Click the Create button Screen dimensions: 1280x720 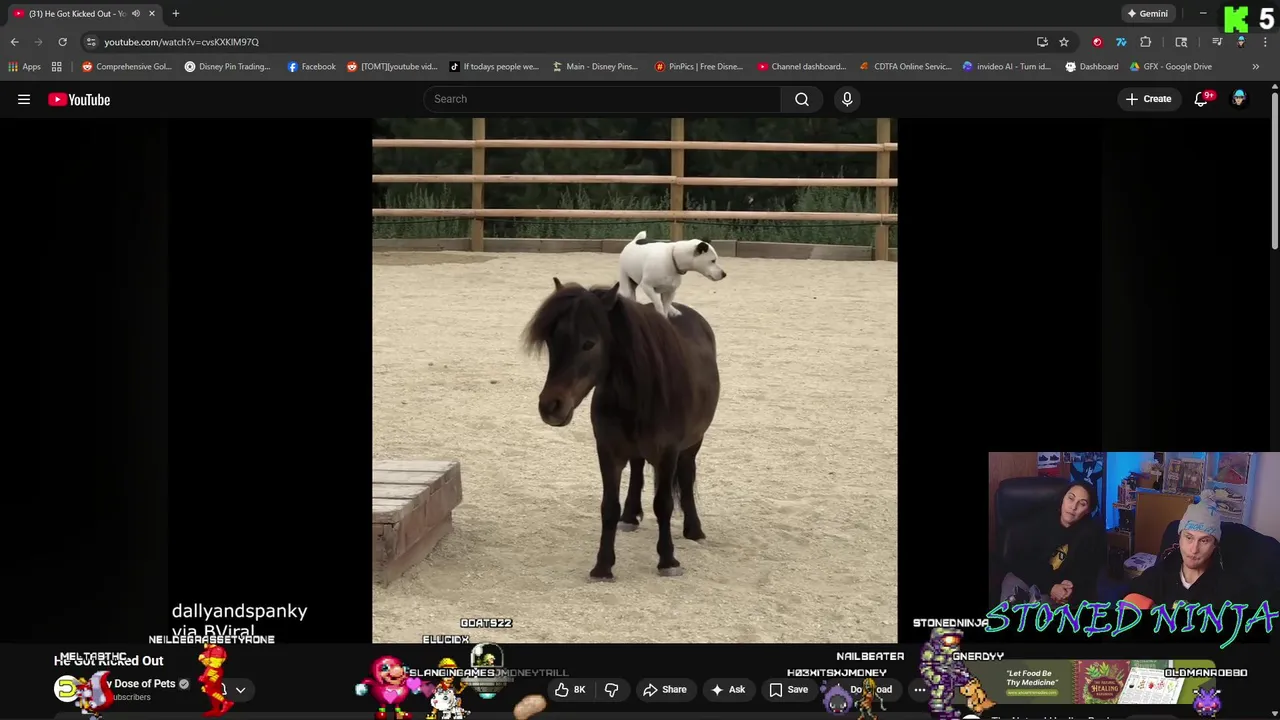(x=1148, y=99)
